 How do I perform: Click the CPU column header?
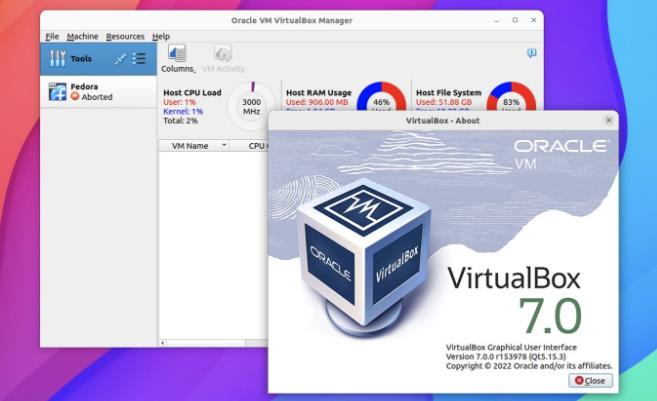[x=249, y=145]
